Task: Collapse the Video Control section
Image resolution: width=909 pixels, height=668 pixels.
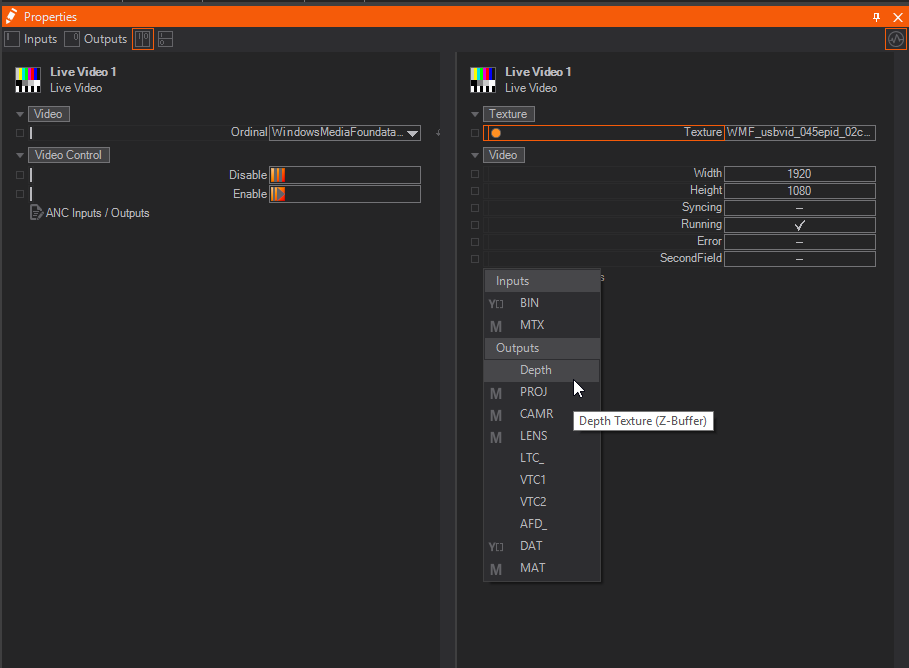Action: [20, 155]
